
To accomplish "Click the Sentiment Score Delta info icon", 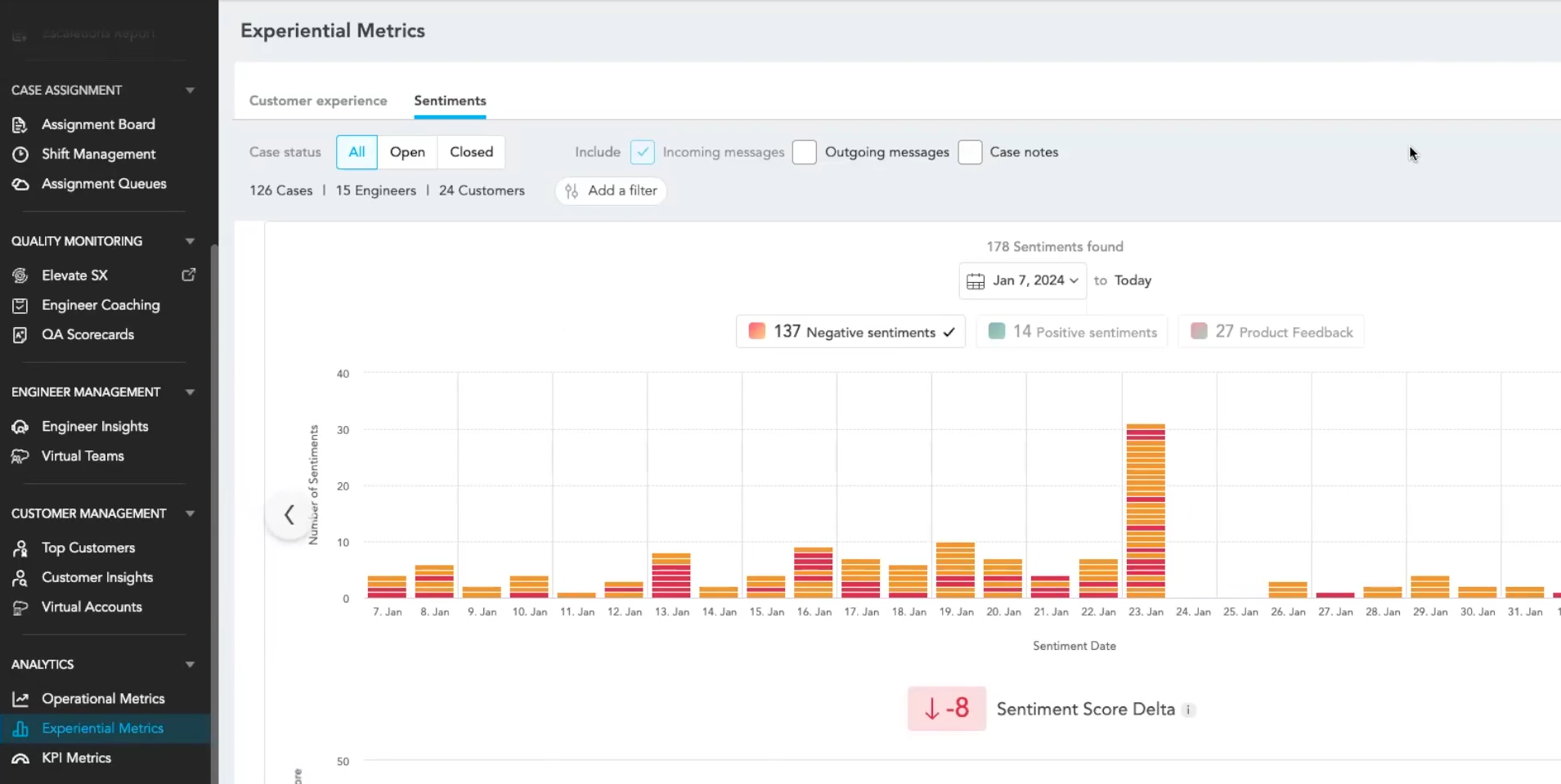I will tap(1189, 710).
